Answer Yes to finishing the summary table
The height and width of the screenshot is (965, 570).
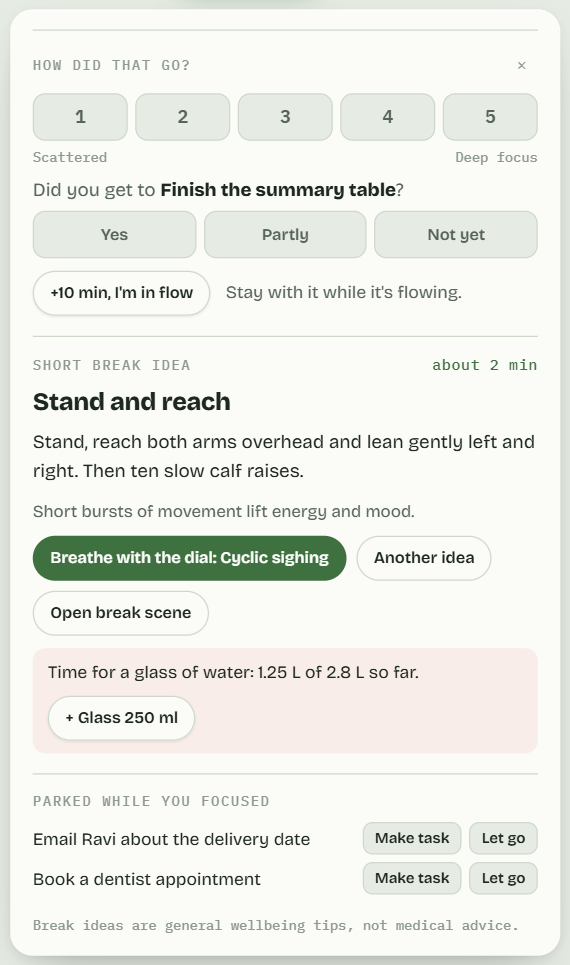pyautogui.click(x=114, y=234)
